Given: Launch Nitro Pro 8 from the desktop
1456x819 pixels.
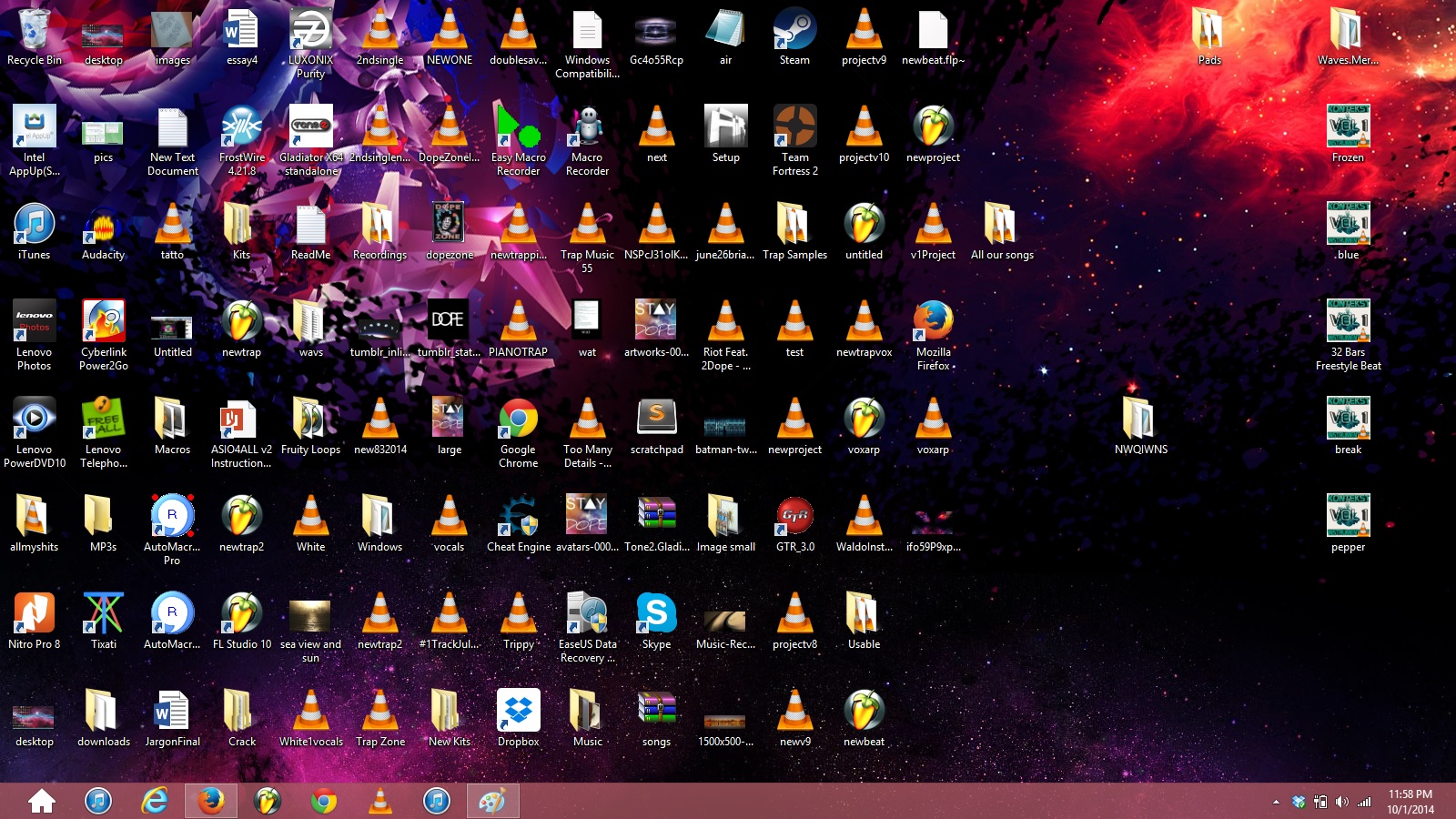Looking at the screenshot, I should 34,615.
